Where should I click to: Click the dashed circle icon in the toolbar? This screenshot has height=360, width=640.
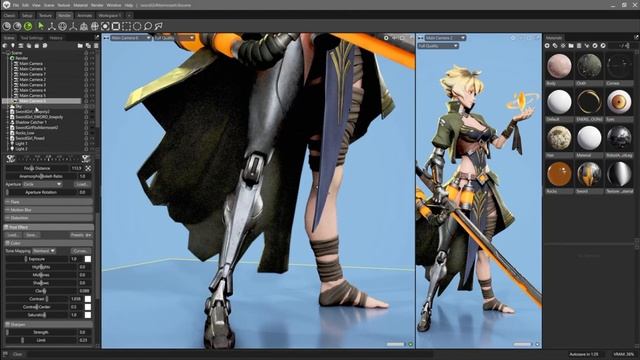(137, 26)
